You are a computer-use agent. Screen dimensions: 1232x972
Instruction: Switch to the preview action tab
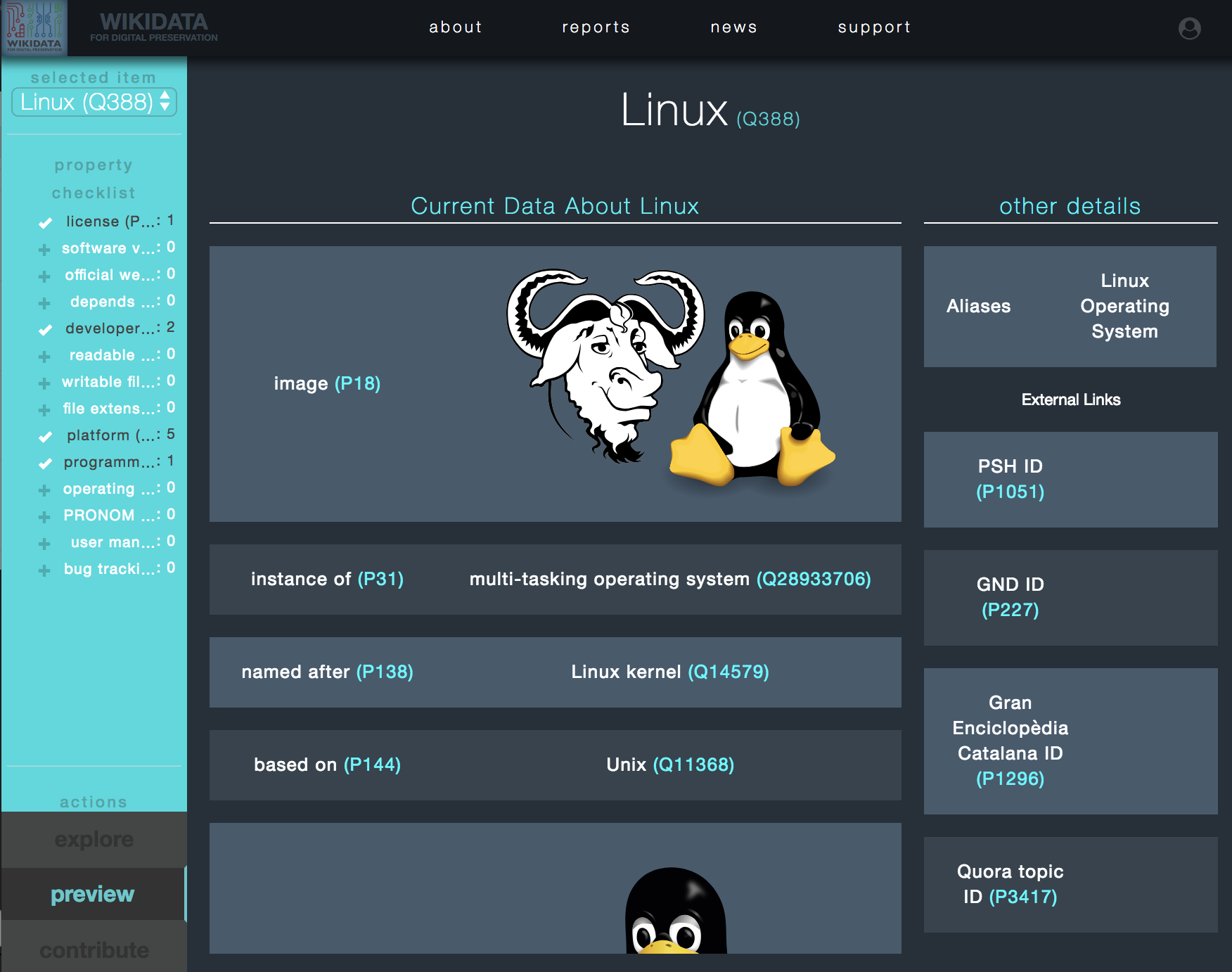(x=93, y=894)
